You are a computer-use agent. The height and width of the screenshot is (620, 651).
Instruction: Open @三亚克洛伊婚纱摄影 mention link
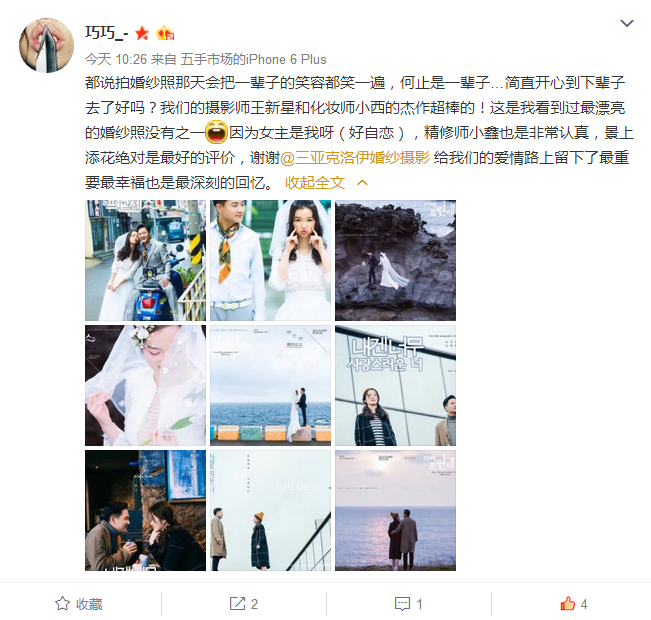[x=355, y=158]
